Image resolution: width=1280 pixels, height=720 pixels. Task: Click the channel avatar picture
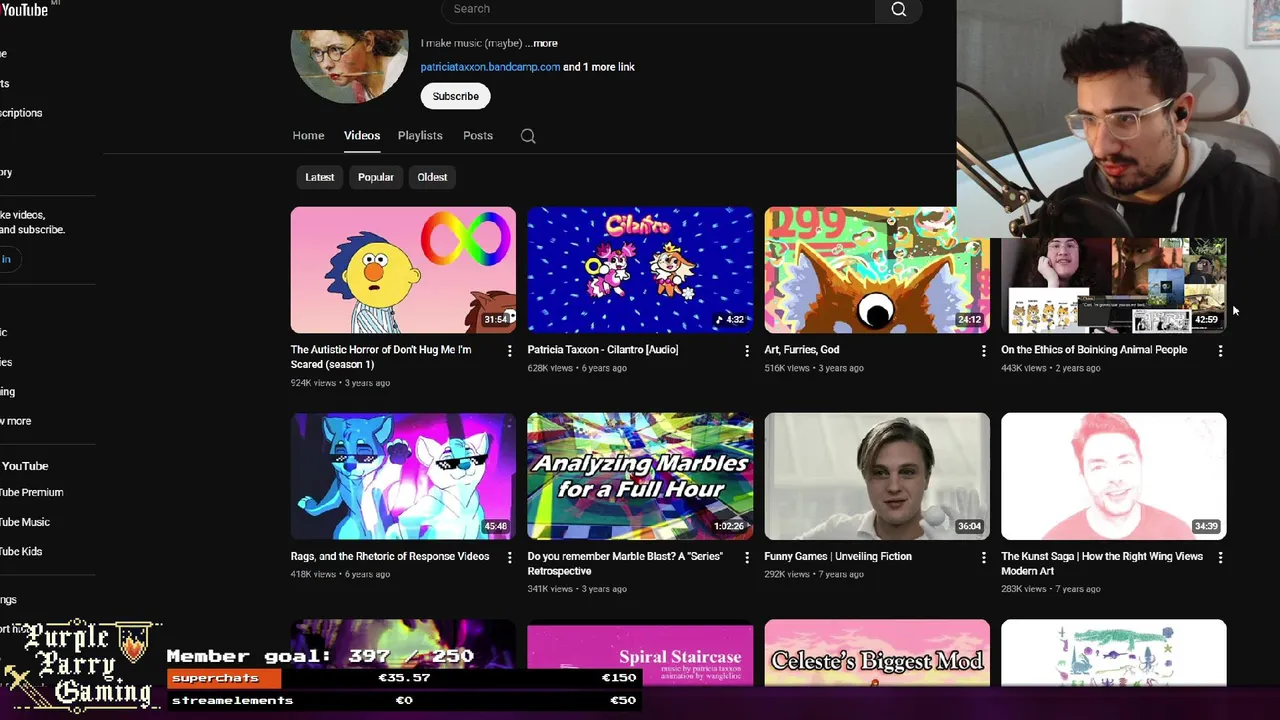[x=349, y=65]
